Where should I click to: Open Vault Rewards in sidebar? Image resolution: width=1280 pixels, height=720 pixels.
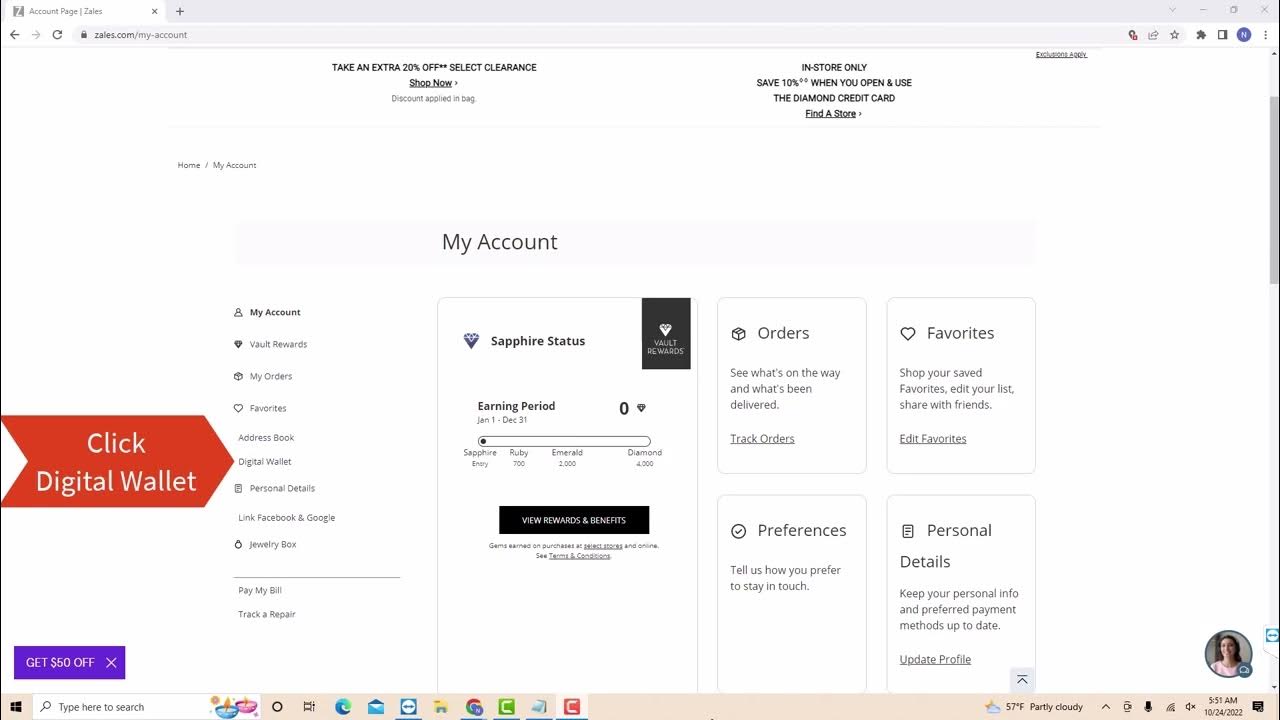click(278, 344)
